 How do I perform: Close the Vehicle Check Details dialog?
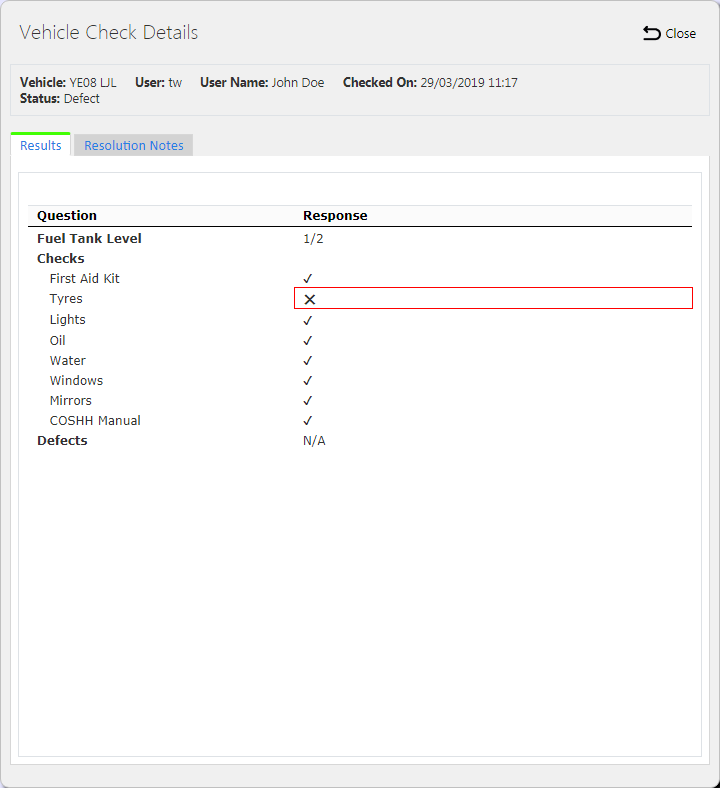669,33
